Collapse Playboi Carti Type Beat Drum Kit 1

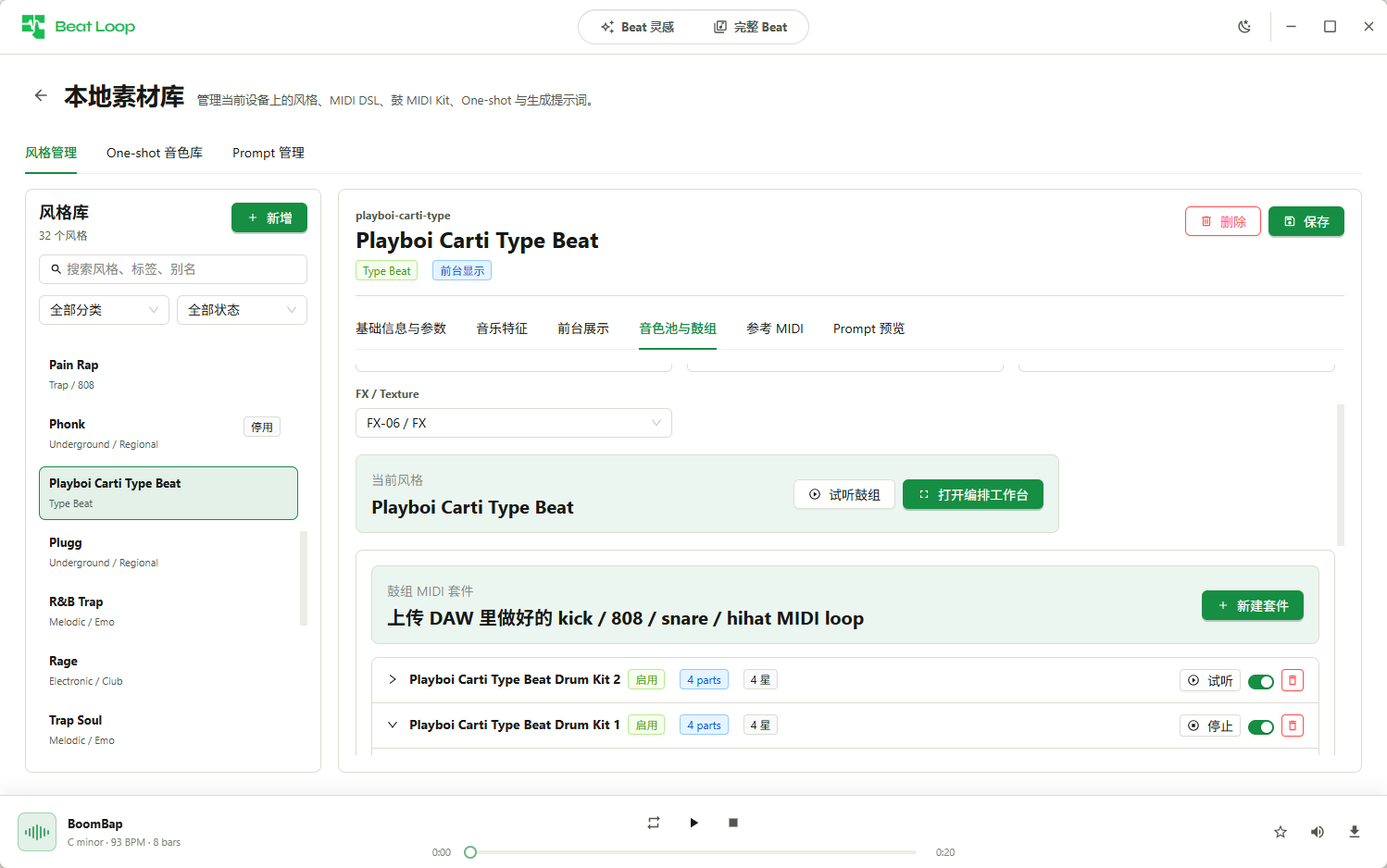pos(393,725)
